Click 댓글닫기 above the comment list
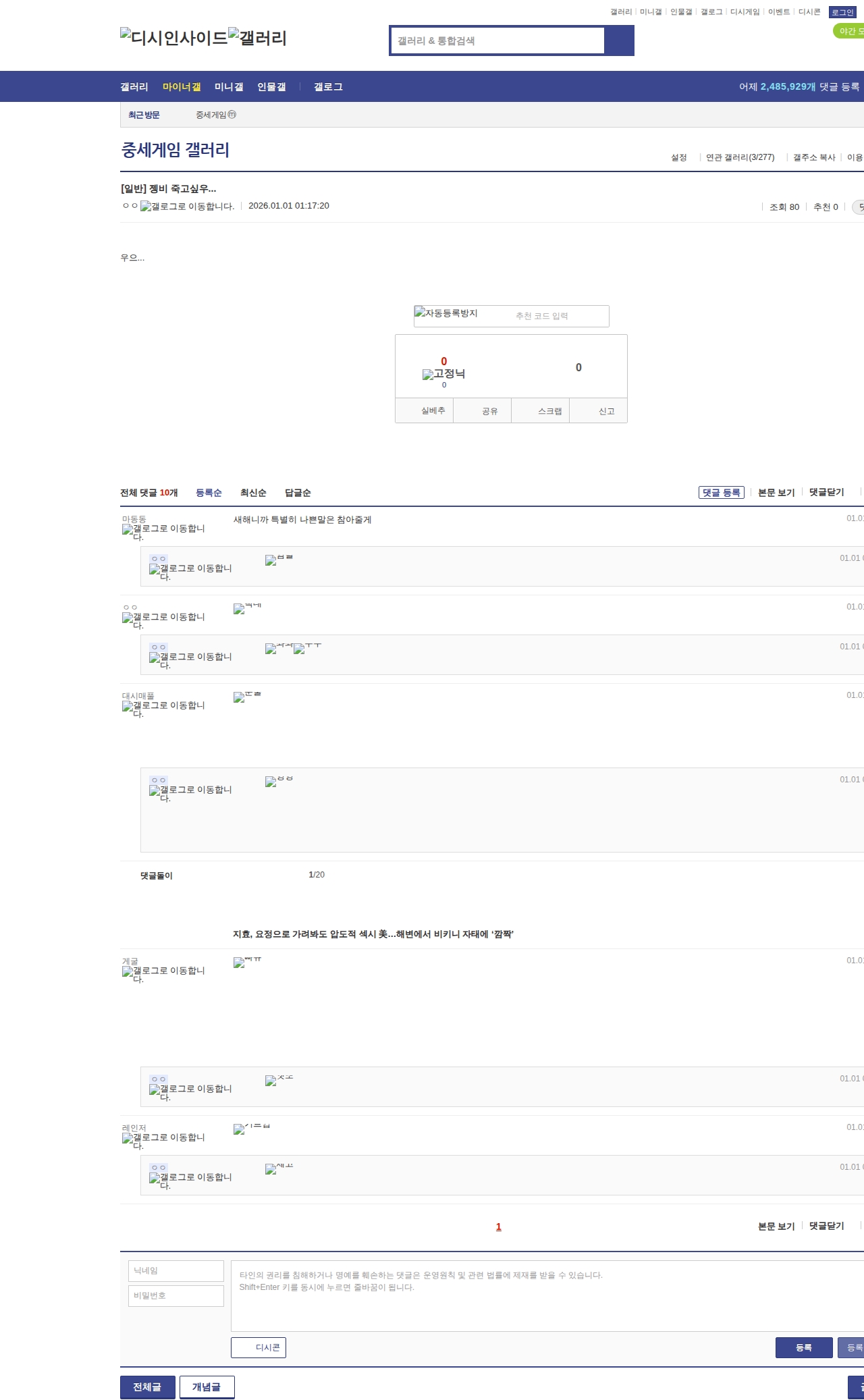 point(827,492)
